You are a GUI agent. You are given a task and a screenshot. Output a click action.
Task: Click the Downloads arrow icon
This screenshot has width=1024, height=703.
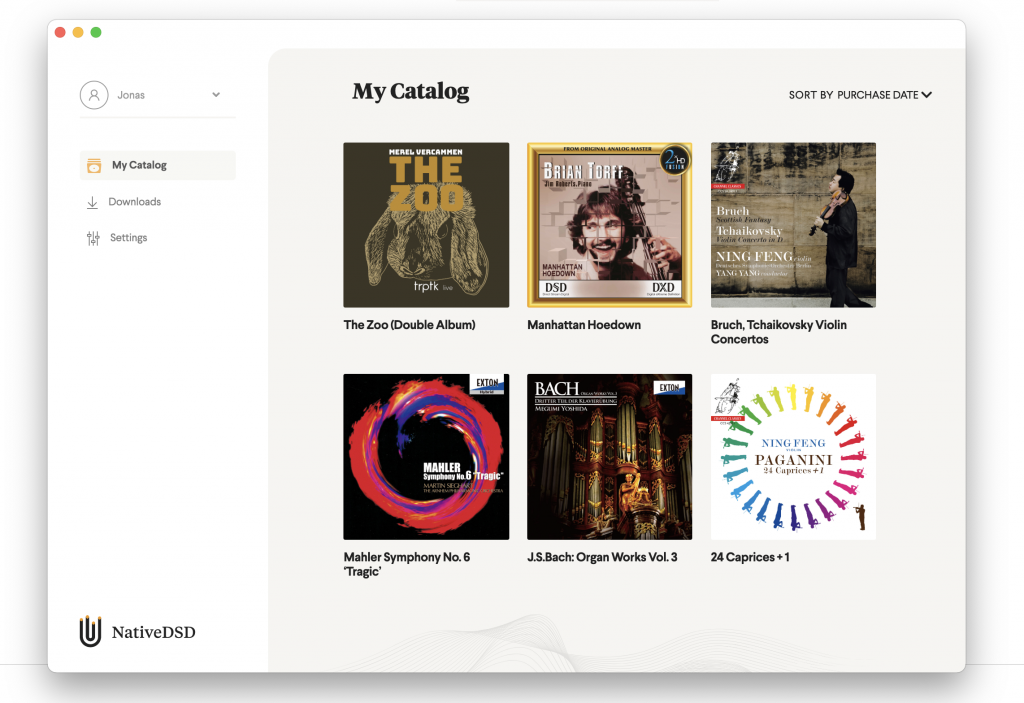pos(93,203)
